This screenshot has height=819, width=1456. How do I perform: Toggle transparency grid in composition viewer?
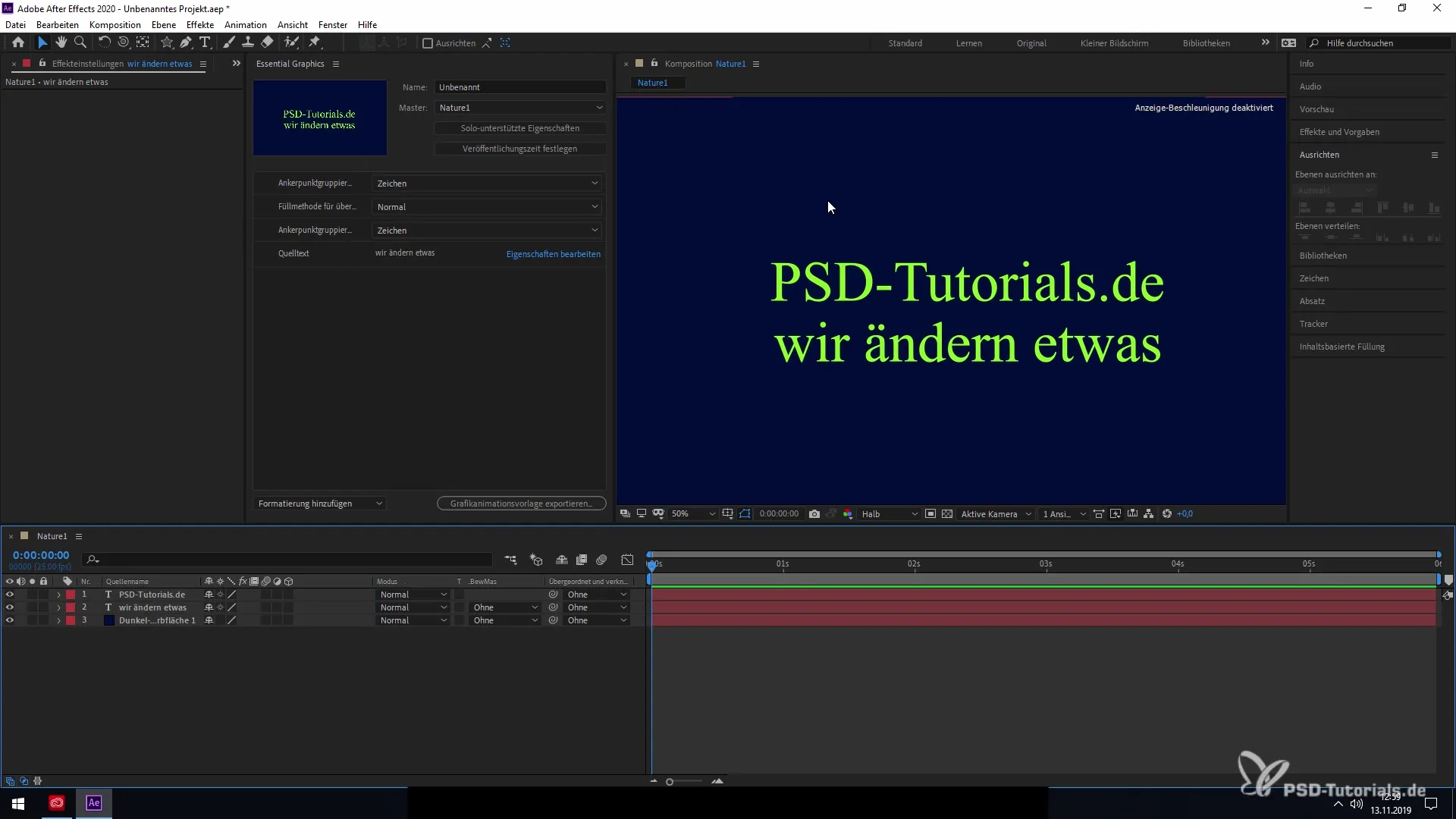click(x=947, y=513)
